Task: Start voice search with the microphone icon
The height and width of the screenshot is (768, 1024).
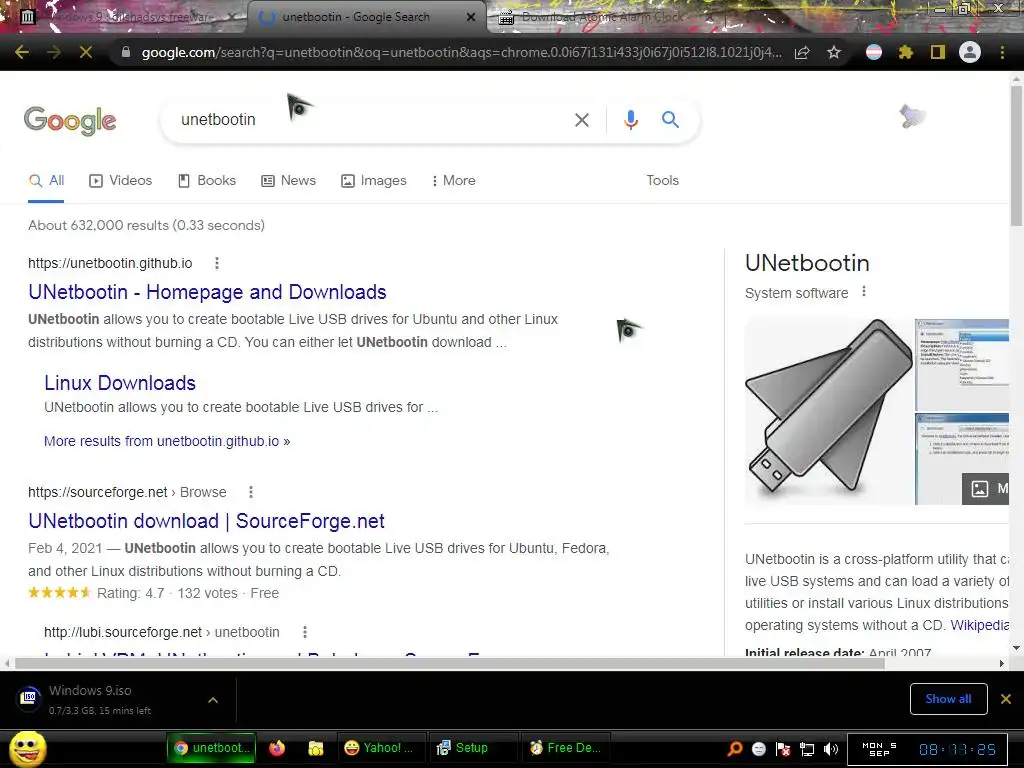Action: (x=630, y=120)
